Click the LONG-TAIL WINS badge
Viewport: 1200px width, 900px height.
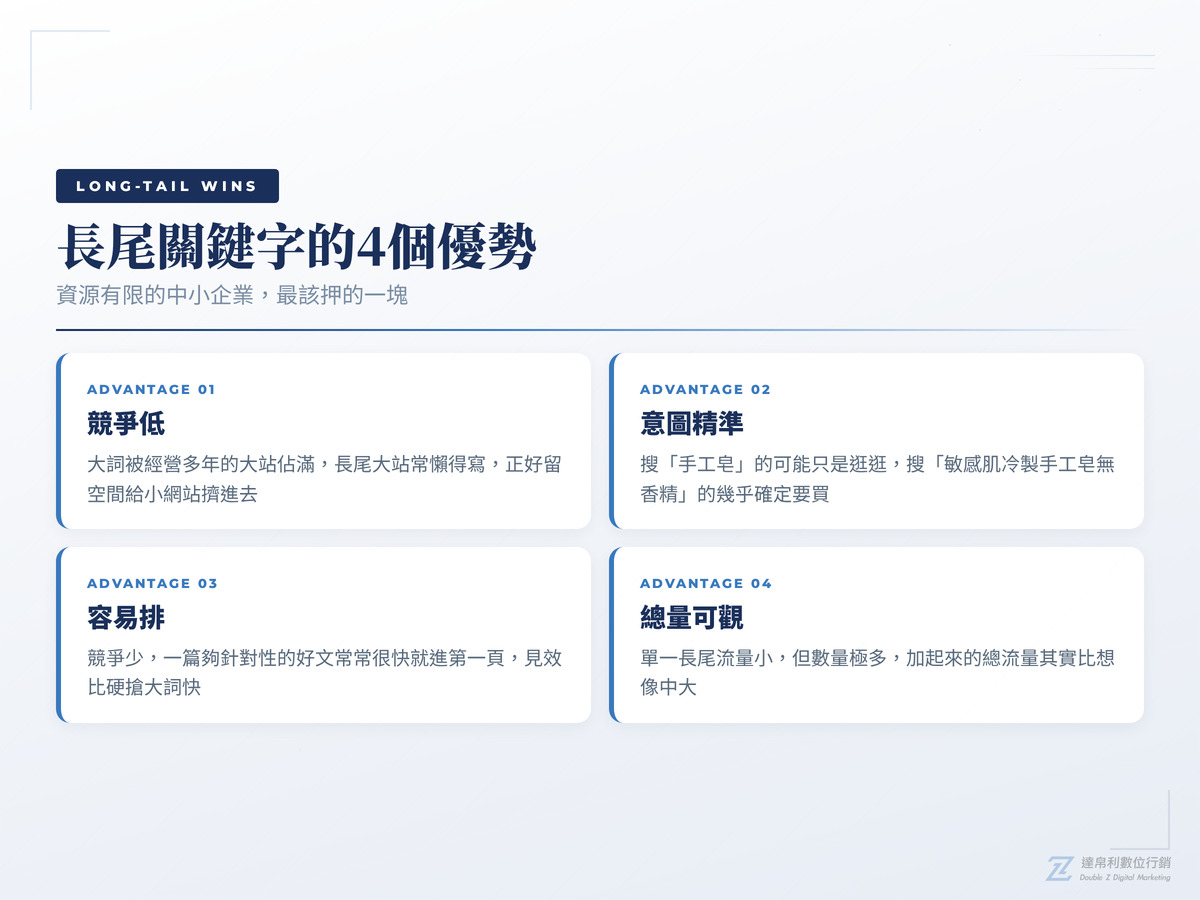pyautogui.click(x=167, y=186)
